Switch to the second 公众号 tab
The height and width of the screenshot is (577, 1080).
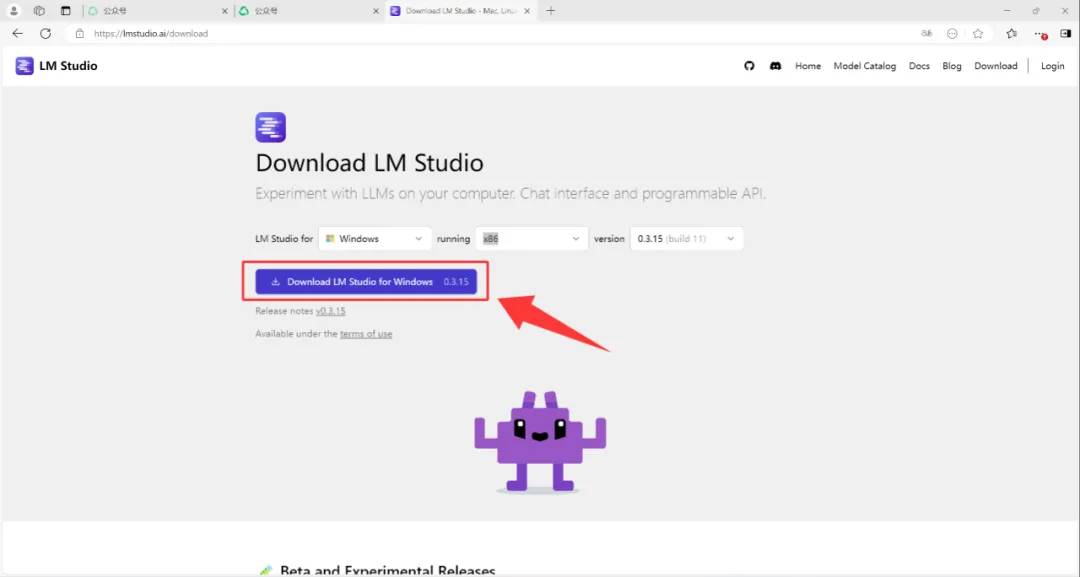(309, 11)
